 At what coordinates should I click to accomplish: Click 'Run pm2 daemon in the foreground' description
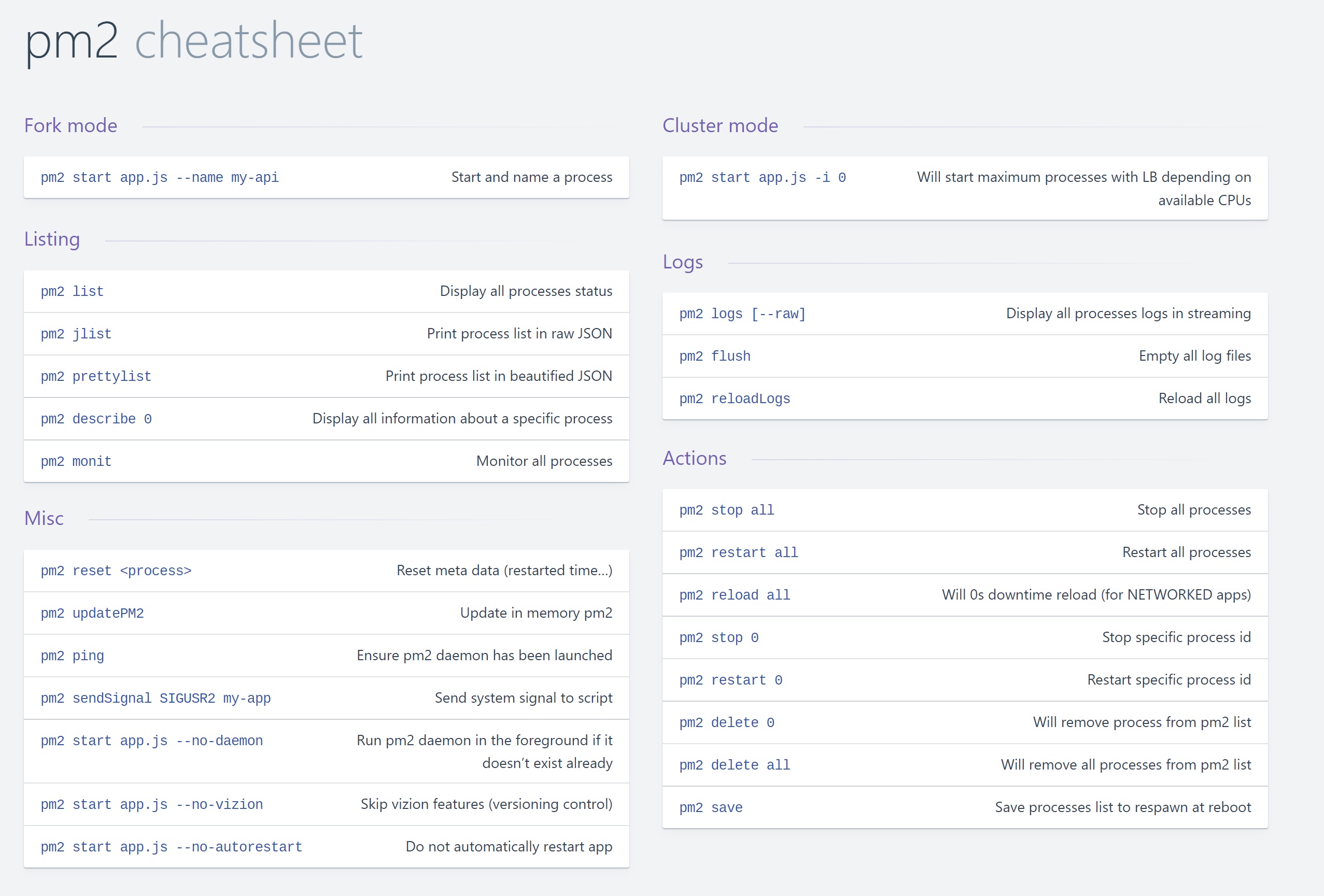pyautogui.click(x=484, y=751)
